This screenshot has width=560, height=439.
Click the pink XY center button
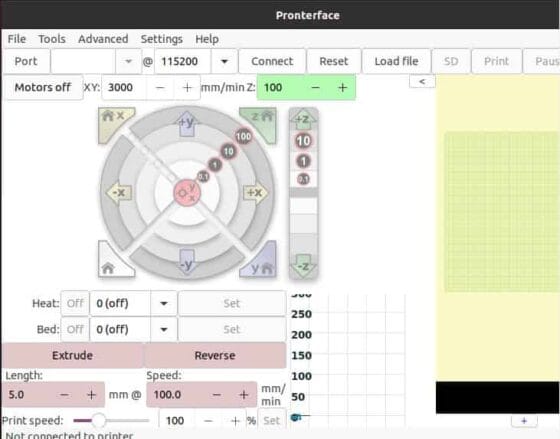click(x=187, y=193)
